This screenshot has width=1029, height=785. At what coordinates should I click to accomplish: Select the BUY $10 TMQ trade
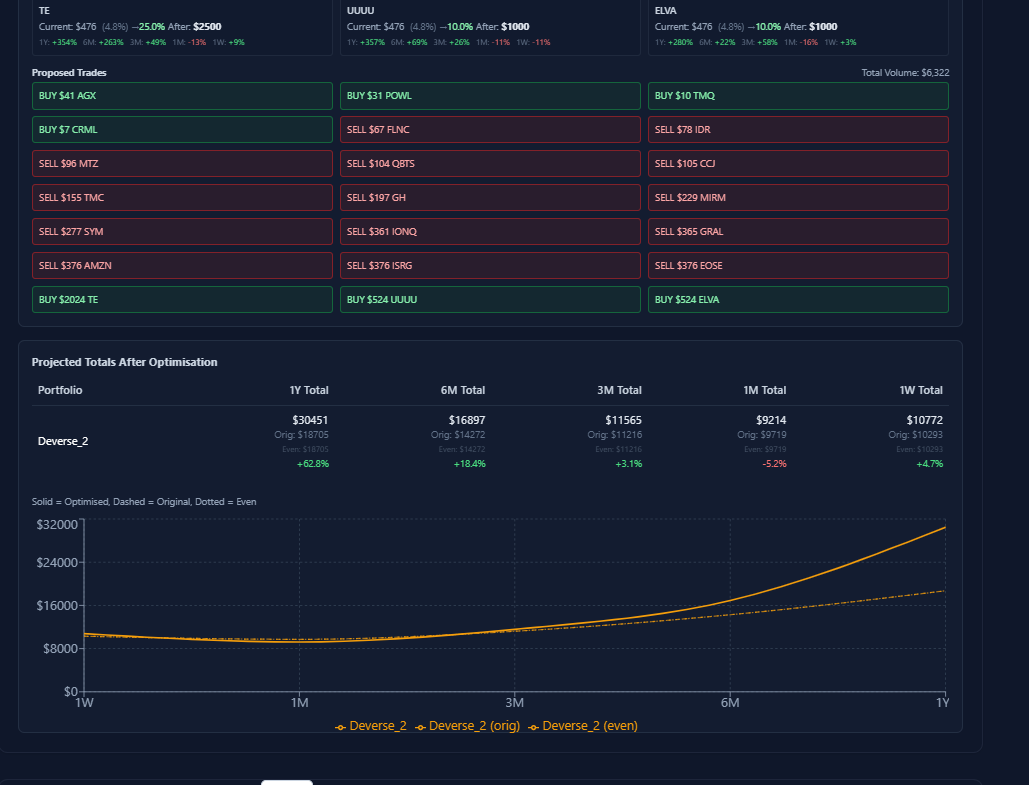[797, 96]
